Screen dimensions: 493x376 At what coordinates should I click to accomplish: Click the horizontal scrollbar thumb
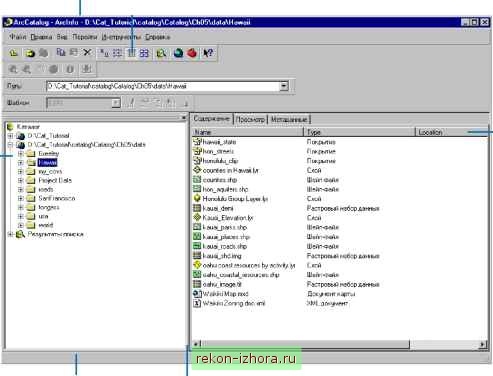(x=305, y=344)
